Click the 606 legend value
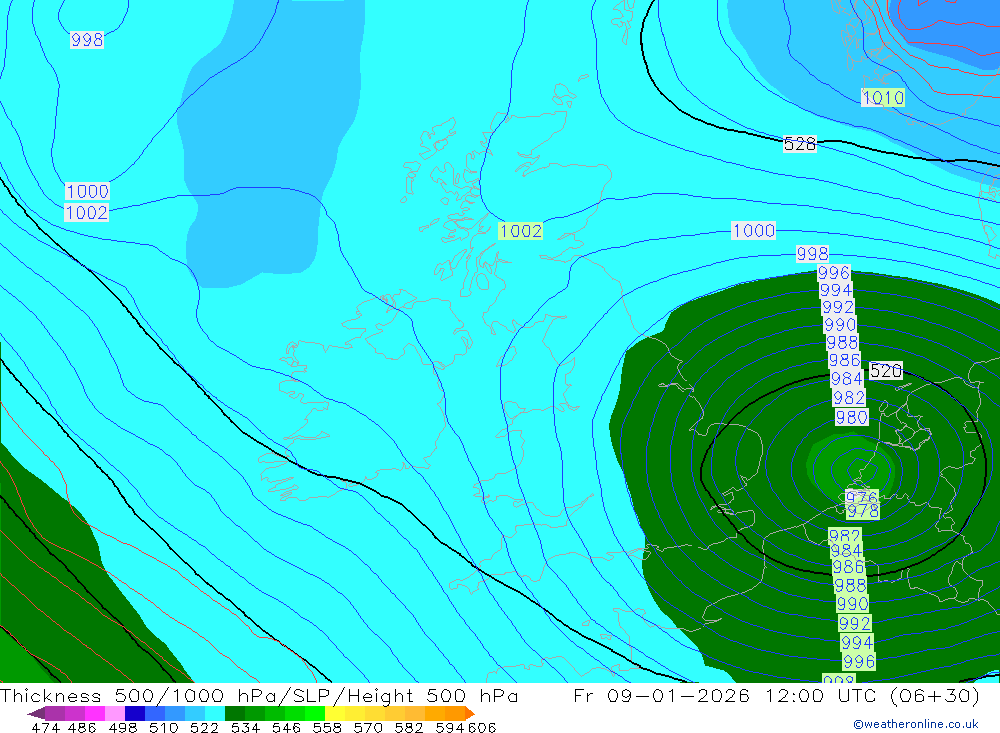The image size is (1000, 733). pos(481,727)
